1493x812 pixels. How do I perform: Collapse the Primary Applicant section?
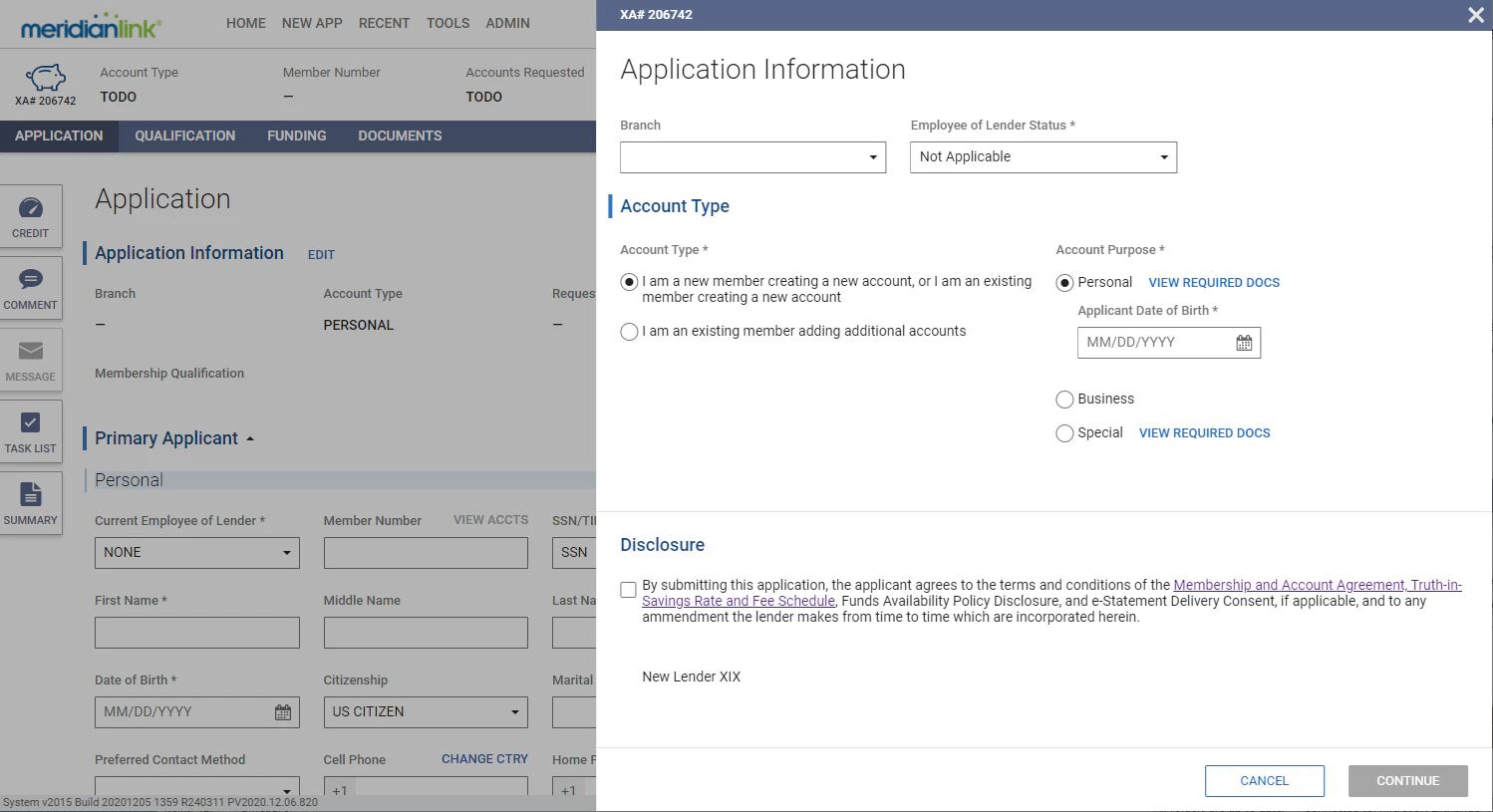250,439
